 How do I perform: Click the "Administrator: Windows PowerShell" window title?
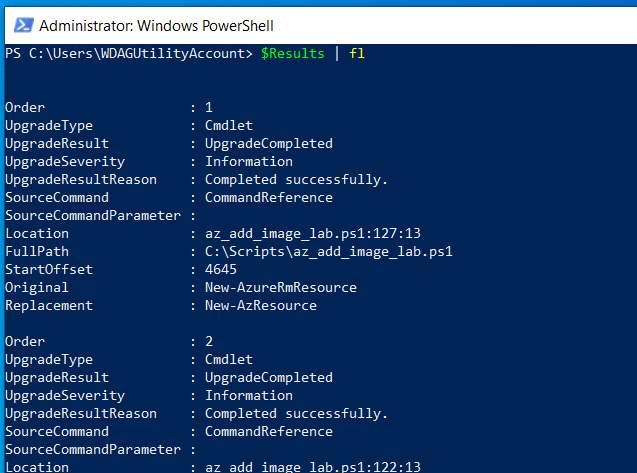(x=156, y=24)
